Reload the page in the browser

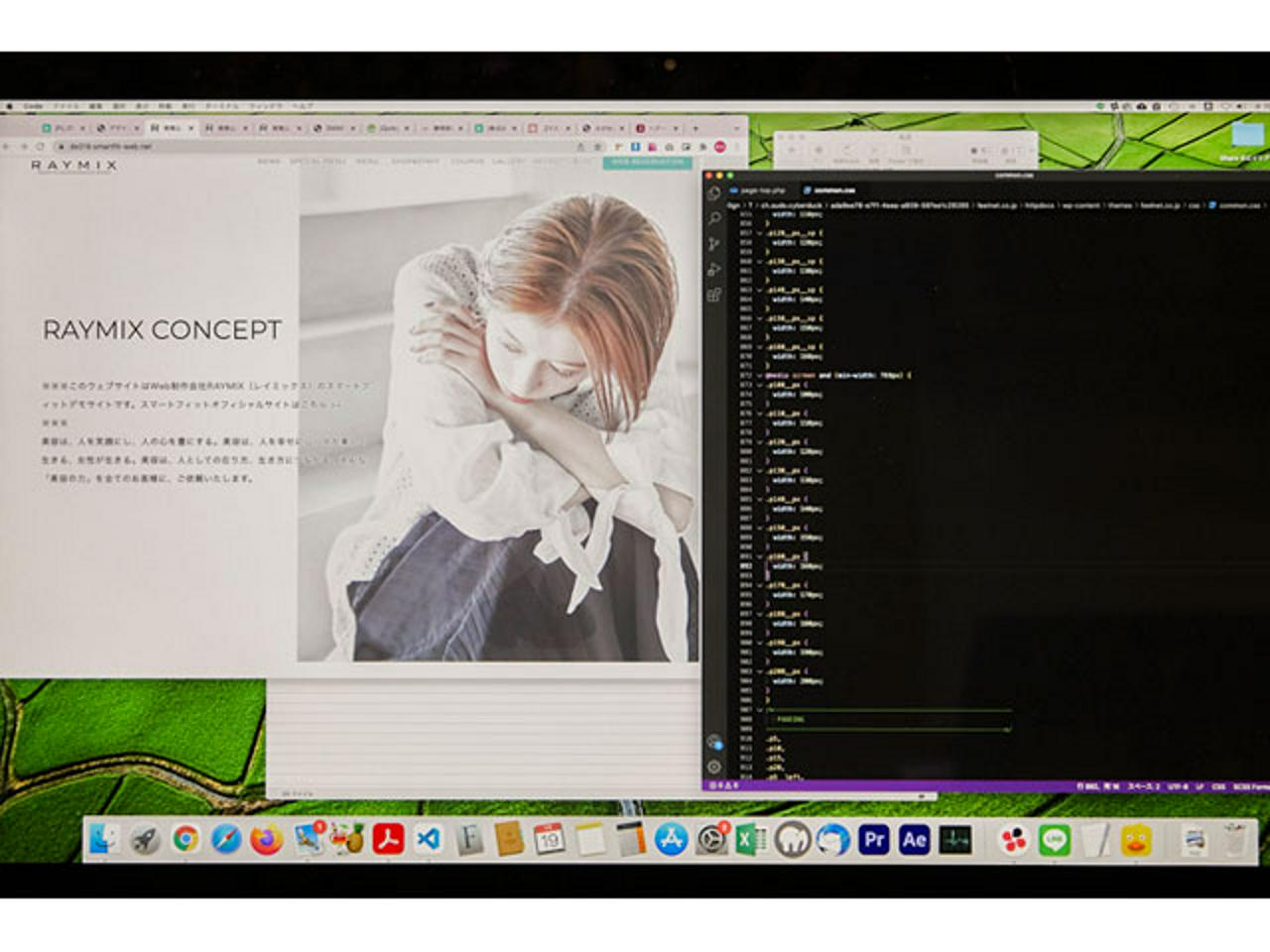40,146
